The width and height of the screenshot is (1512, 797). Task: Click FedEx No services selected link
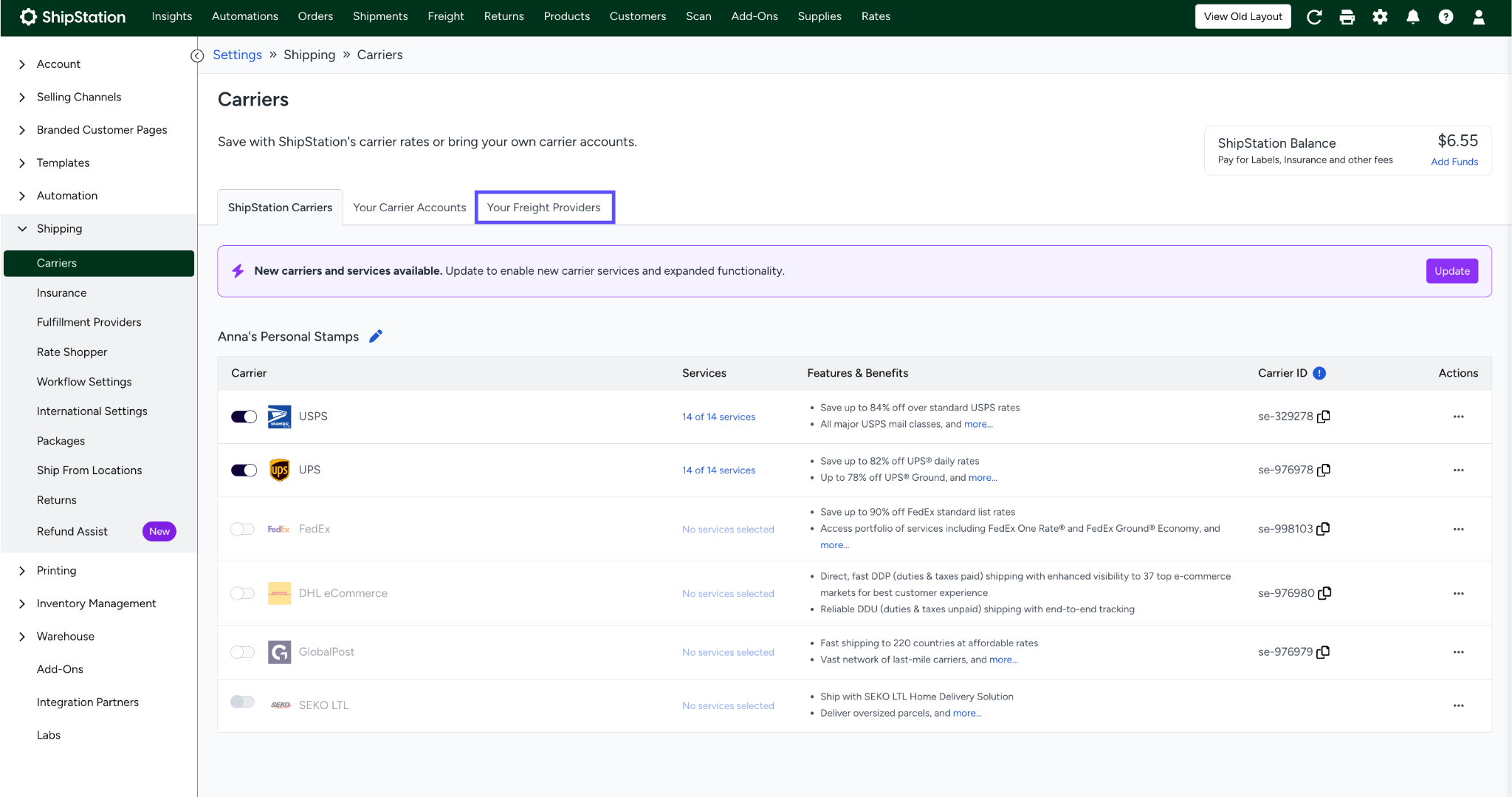tap(728, 529)
